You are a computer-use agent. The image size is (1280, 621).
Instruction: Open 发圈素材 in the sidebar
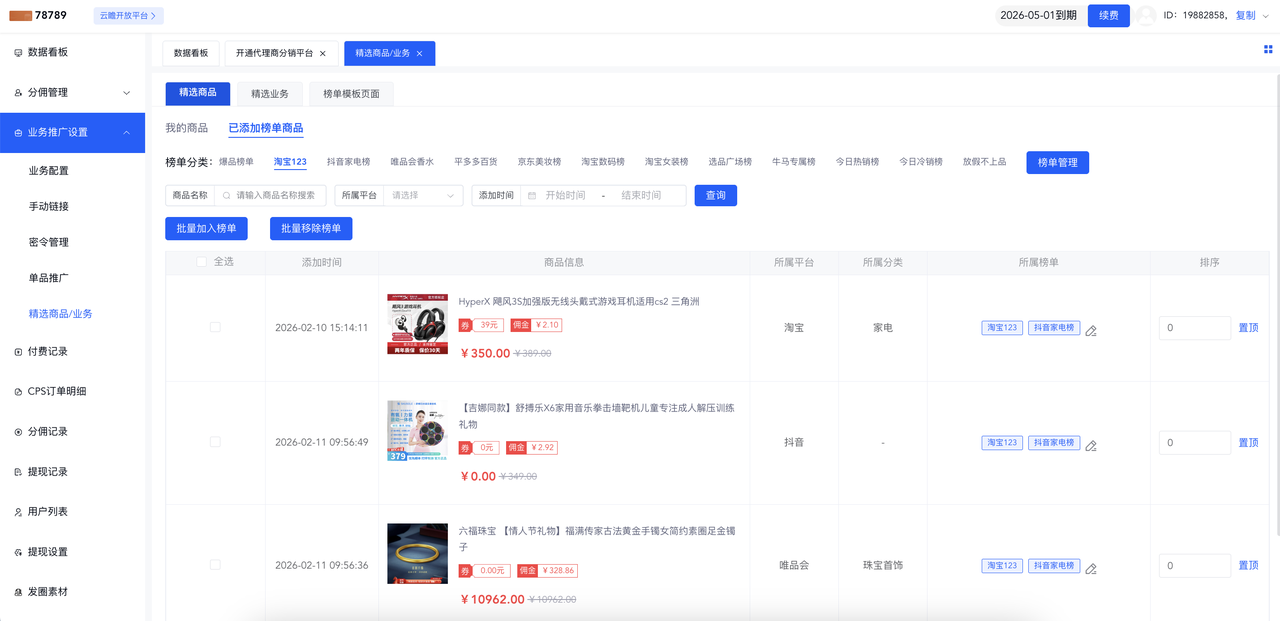(48, 592)
